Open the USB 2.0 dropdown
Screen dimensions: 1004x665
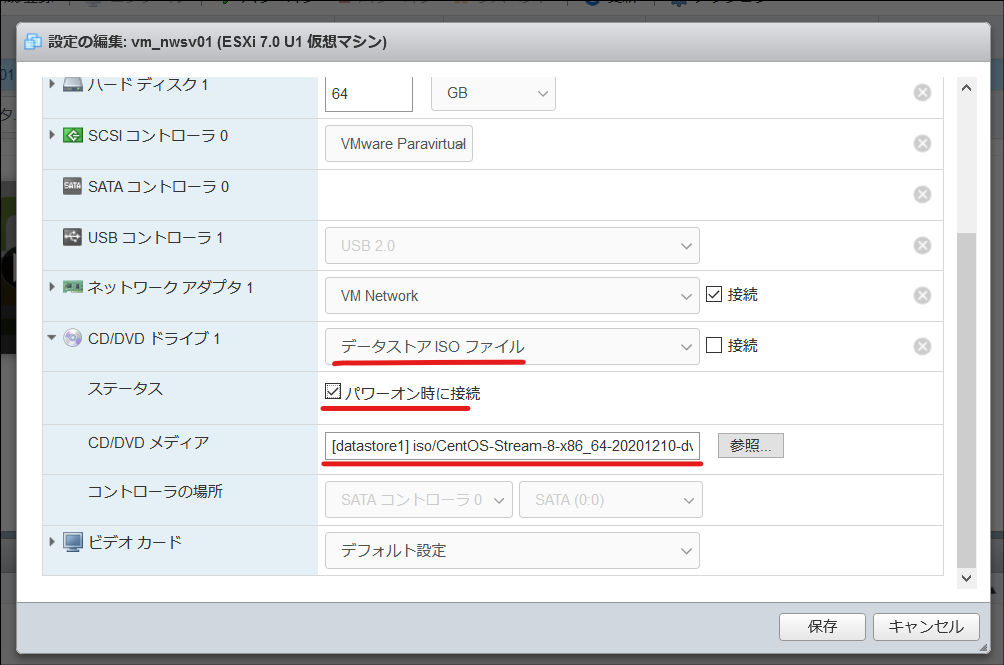pos(512,245)
